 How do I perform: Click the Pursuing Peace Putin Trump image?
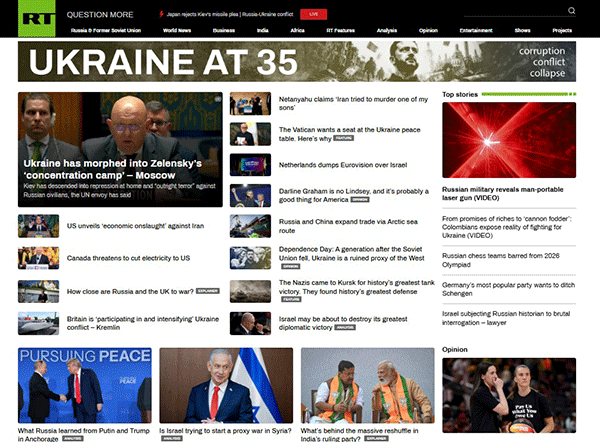click(85, 385)
